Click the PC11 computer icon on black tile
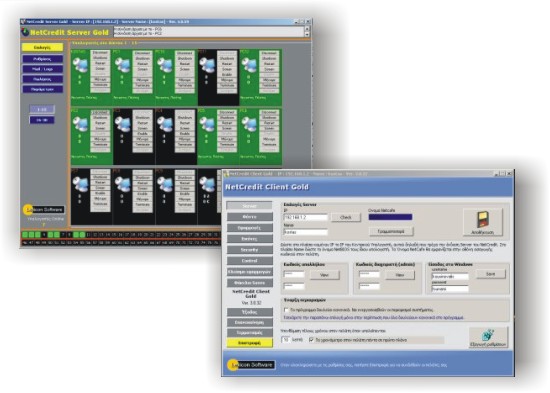Screen dimensions: 550x393 click(x=207, y=65)
